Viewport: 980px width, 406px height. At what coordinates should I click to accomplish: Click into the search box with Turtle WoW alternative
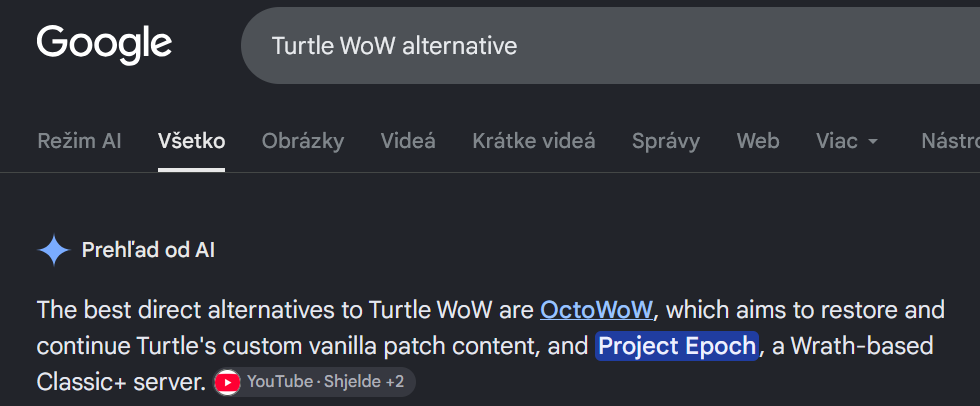pyautogui.click(x=610, y=46)
